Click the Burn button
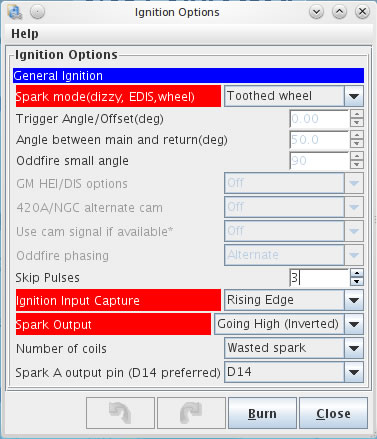377x439 pixels. point(262,413)
